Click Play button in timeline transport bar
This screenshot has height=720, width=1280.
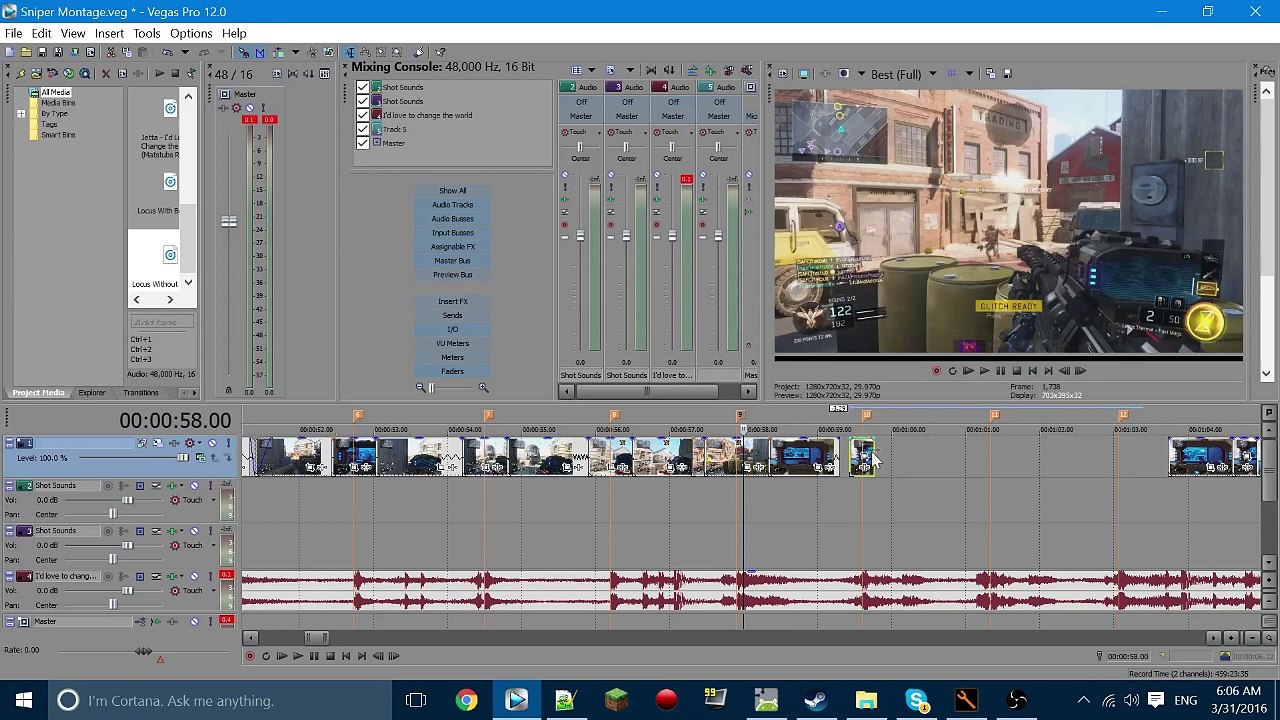click(298, 656)
